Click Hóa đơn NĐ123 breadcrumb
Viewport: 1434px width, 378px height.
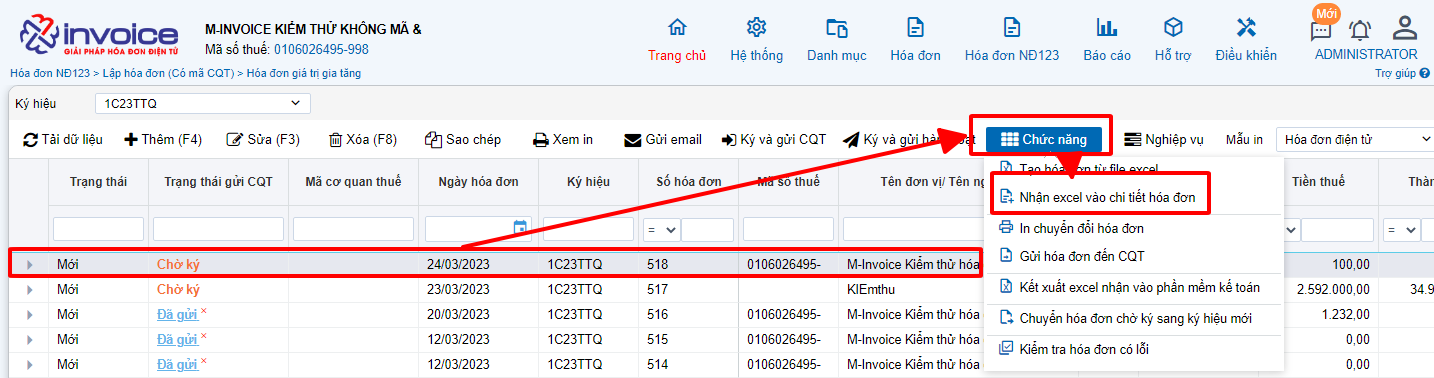click(x=50, y=73)
